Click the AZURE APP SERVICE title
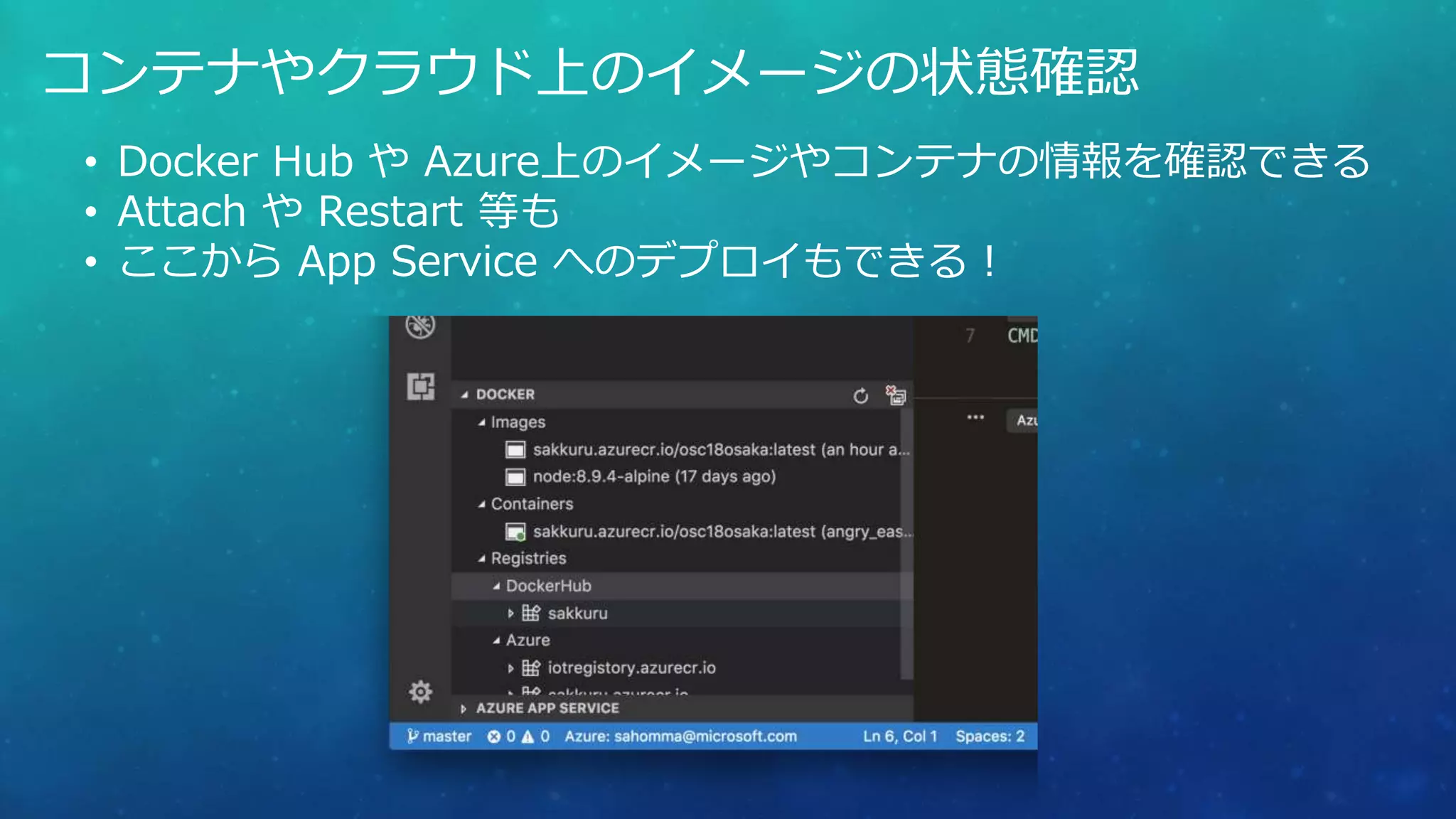This screenshot has height=819, width=1456. coord(547,709)
